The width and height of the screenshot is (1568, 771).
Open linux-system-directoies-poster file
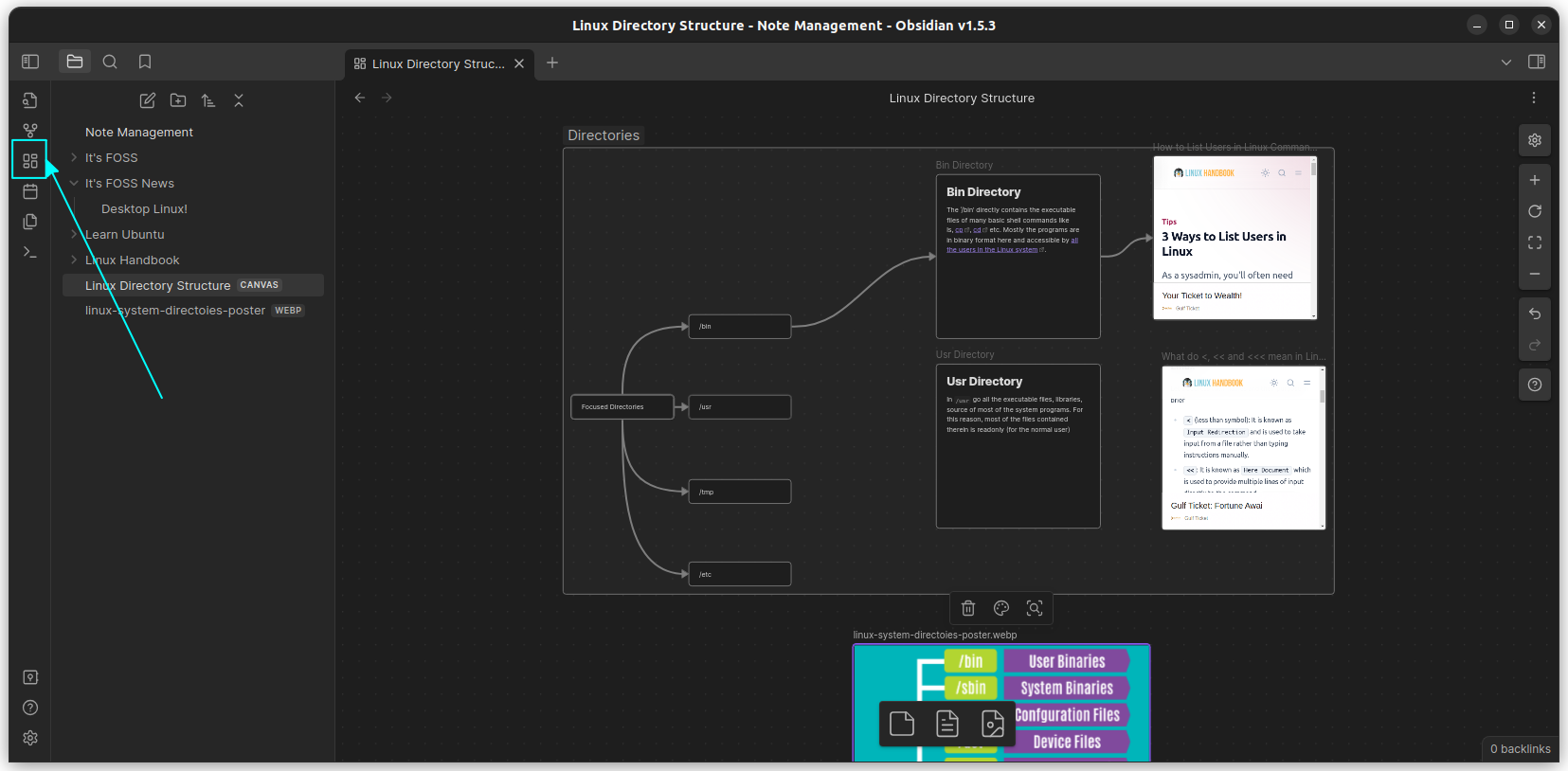pyautogui.click(x=175, y=311)
